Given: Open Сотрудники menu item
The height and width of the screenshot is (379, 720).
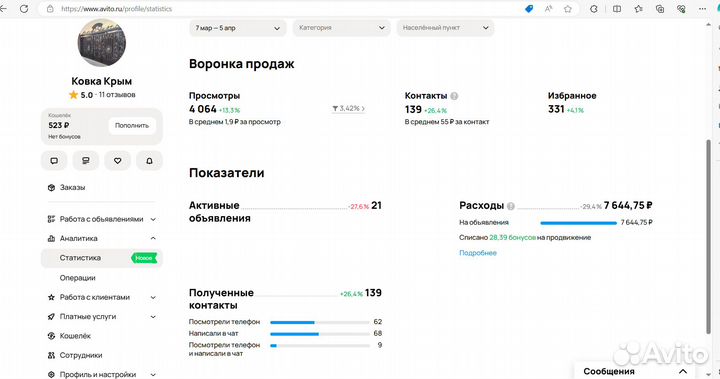Looking at the screenshot, I should pos(81,355).
